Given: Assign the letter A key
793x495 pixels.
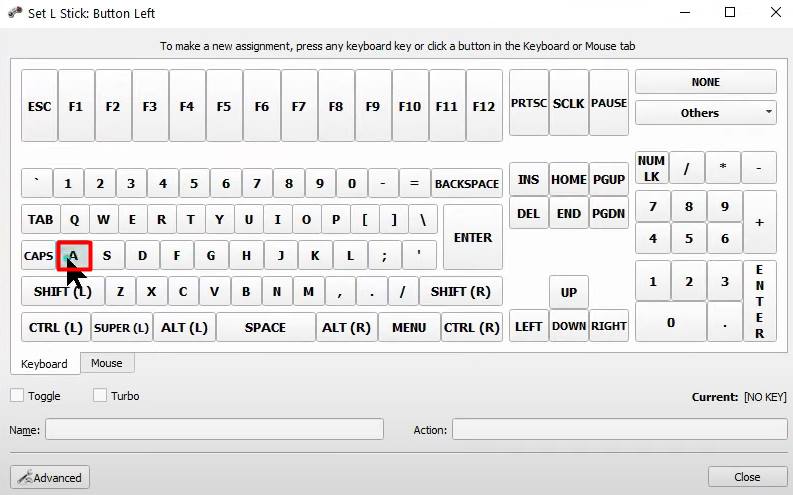Looking at the screenshot, I should coord(74,256).
